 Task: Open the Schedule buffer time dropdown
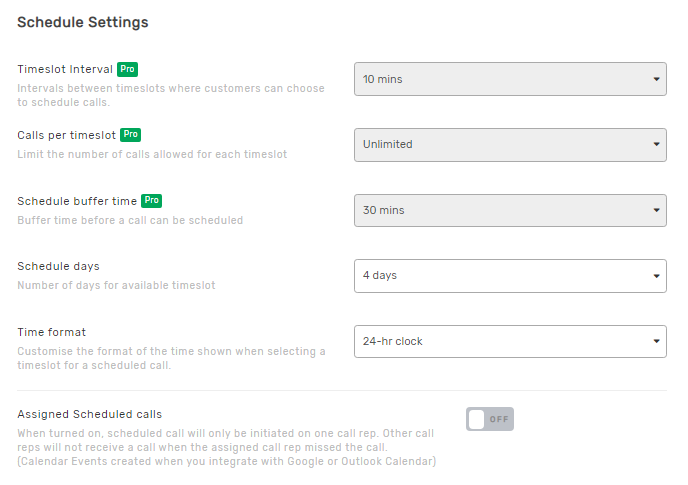pyautogui.click(x=510, y=210)
